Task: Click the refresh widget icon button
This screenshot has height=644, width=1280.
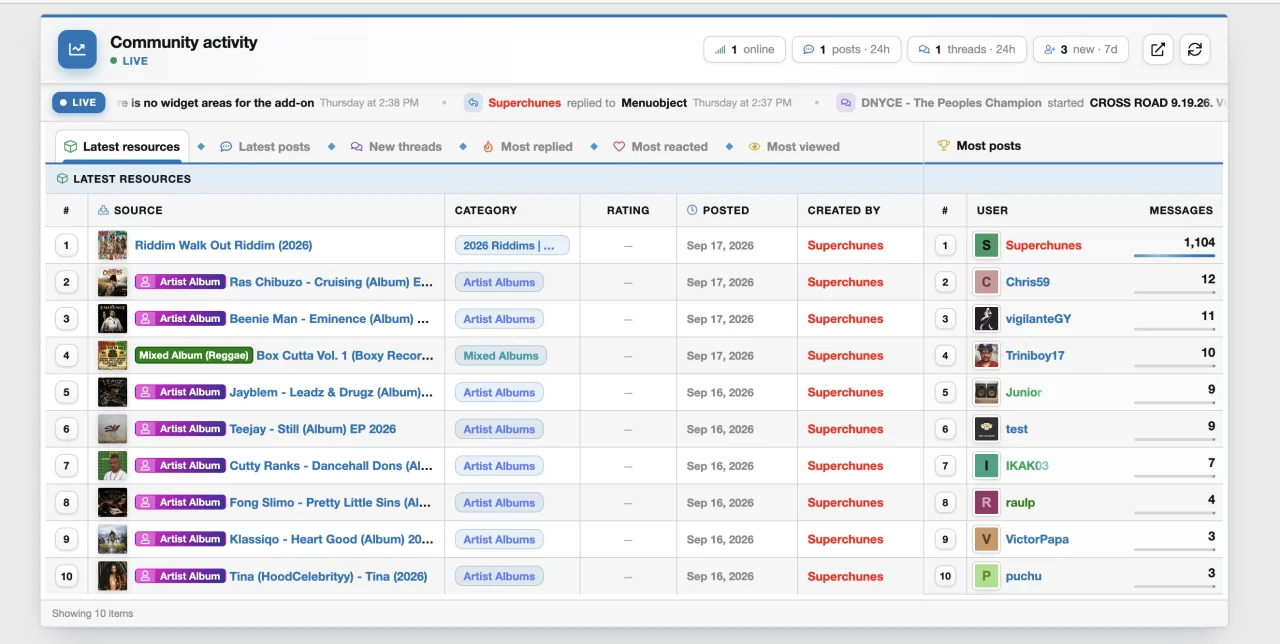Action: pyautogui.click(x=1195, y=49)
